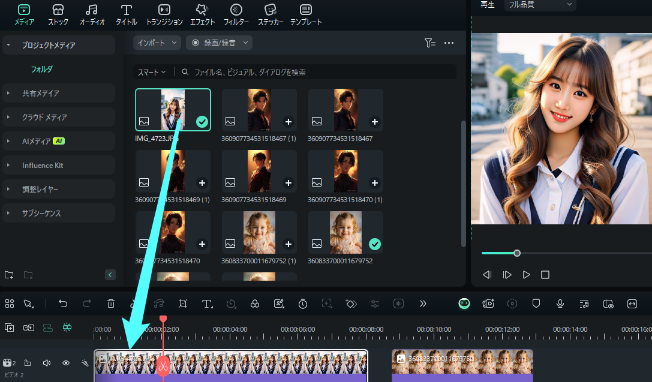Zoom timeline to fit with arrows icon
The image size is (652, 382).
tap(632, 304)
